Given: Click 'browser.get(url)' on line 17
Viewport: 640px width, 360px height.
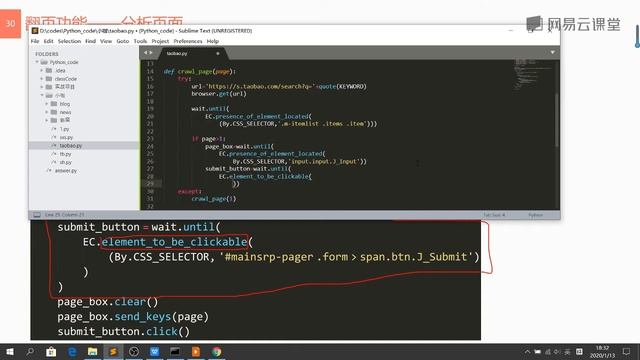Looking at the screenshot, I should click(x=219, y=94).
